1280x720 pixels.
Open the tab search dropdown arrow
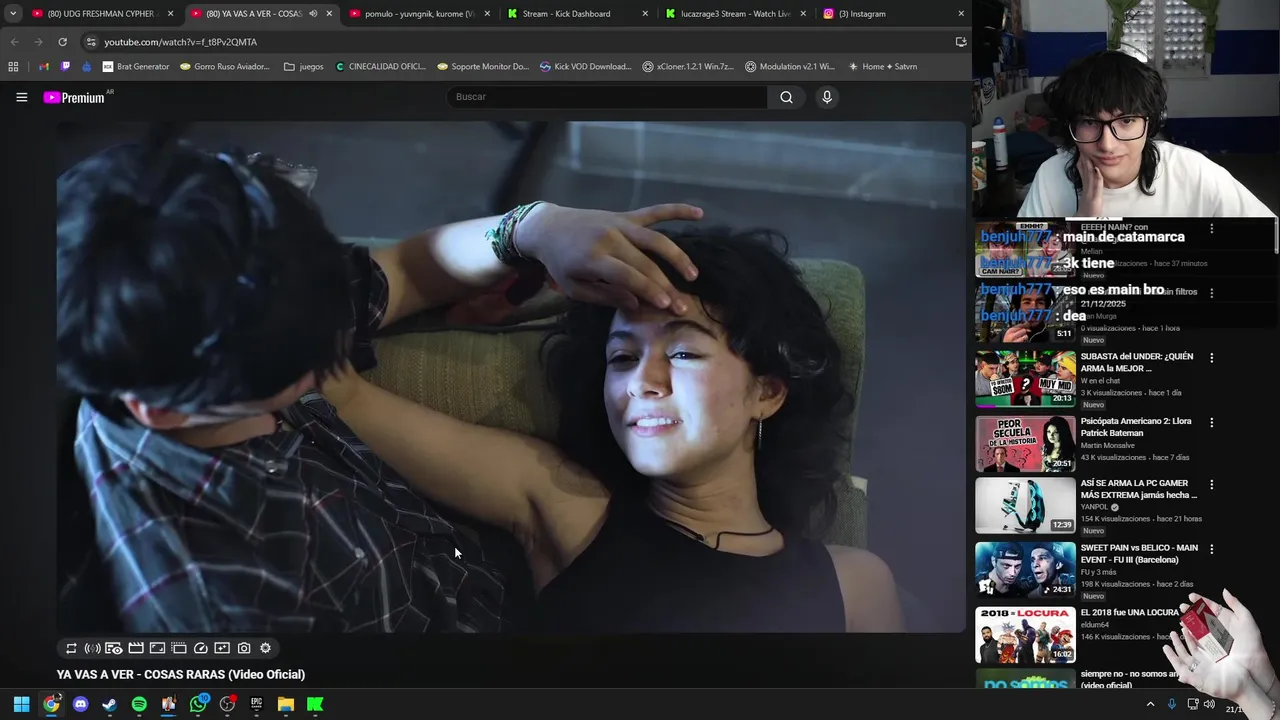[12, 14]
